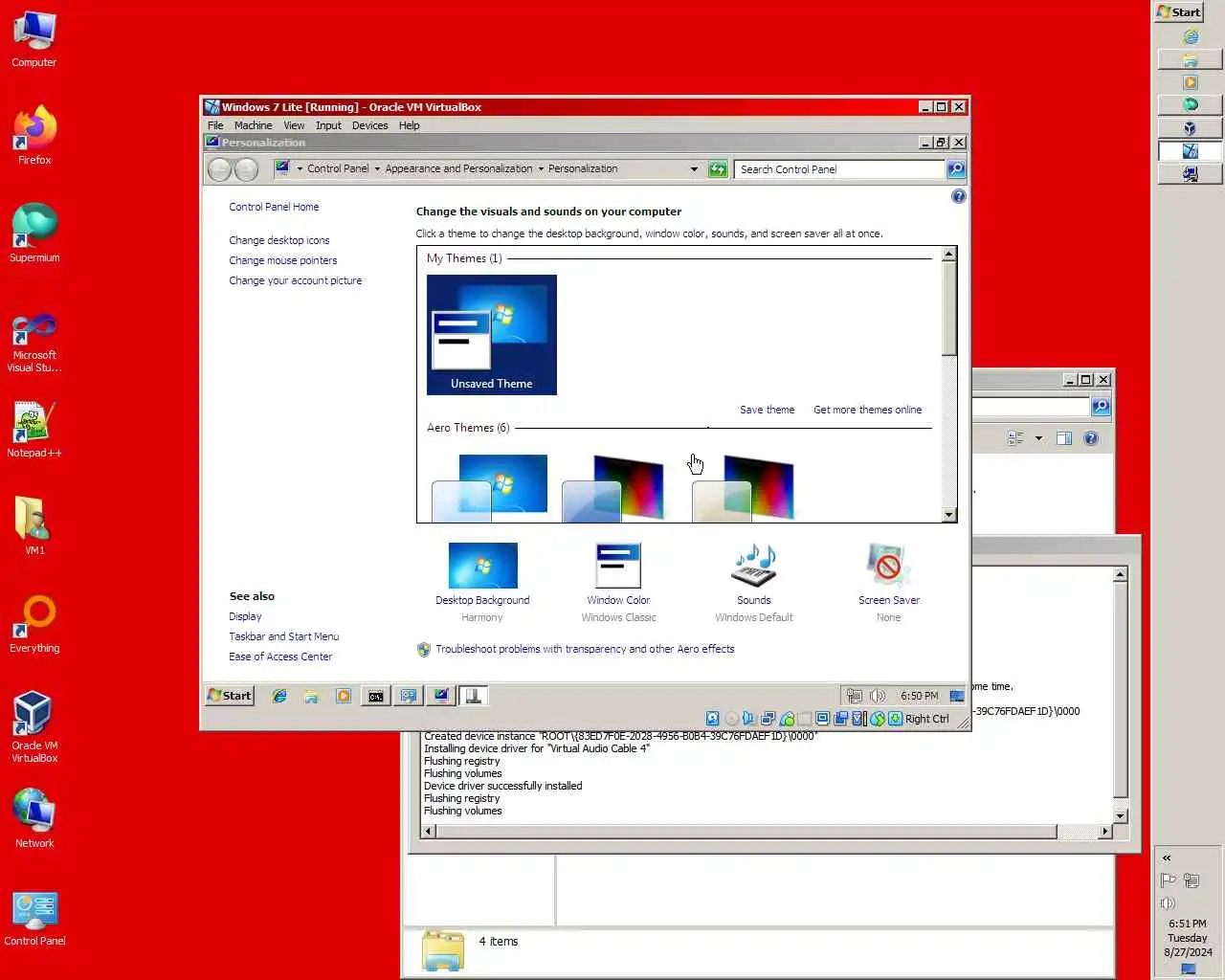Open VirtualBox Help menu
Image resolution: width=1225 pixels, height=980 pixels.
pyautogui.click(x=409, y=125)
